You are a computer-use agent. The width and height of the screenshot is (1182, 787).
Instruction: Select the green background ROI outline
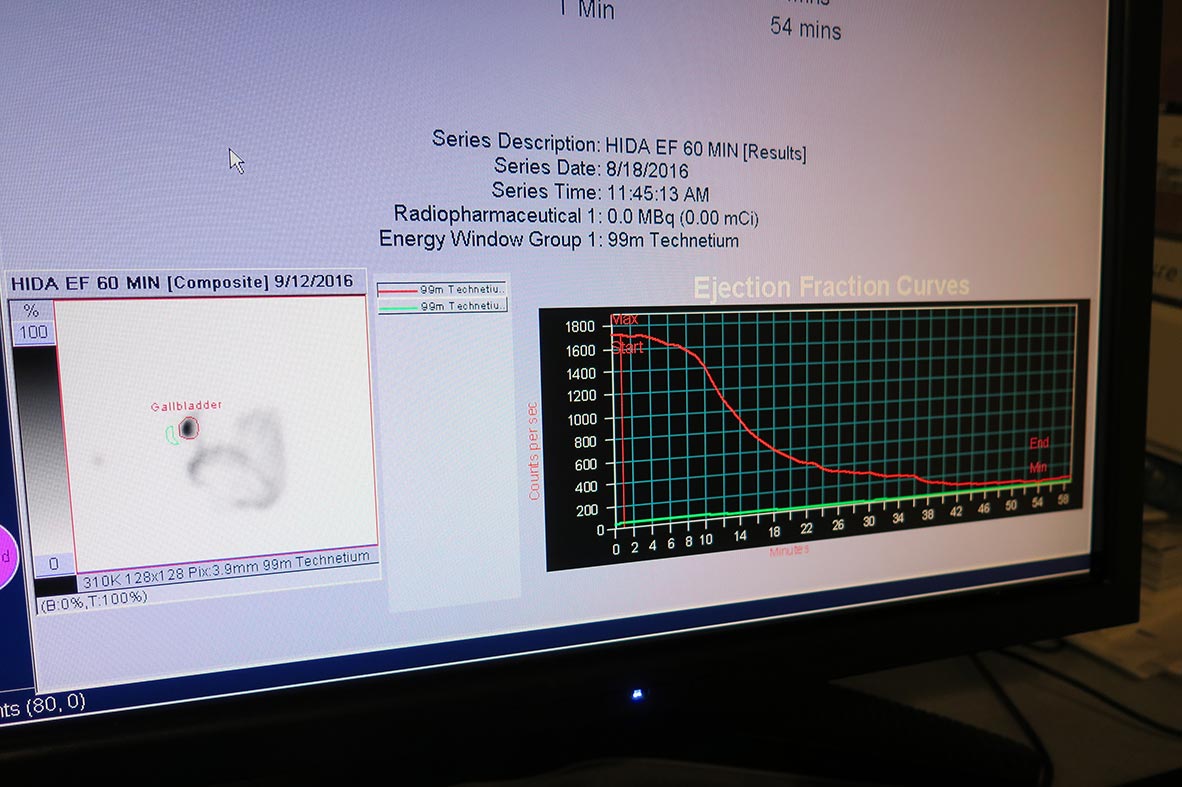pyautogui.click(x=172, y=435)
